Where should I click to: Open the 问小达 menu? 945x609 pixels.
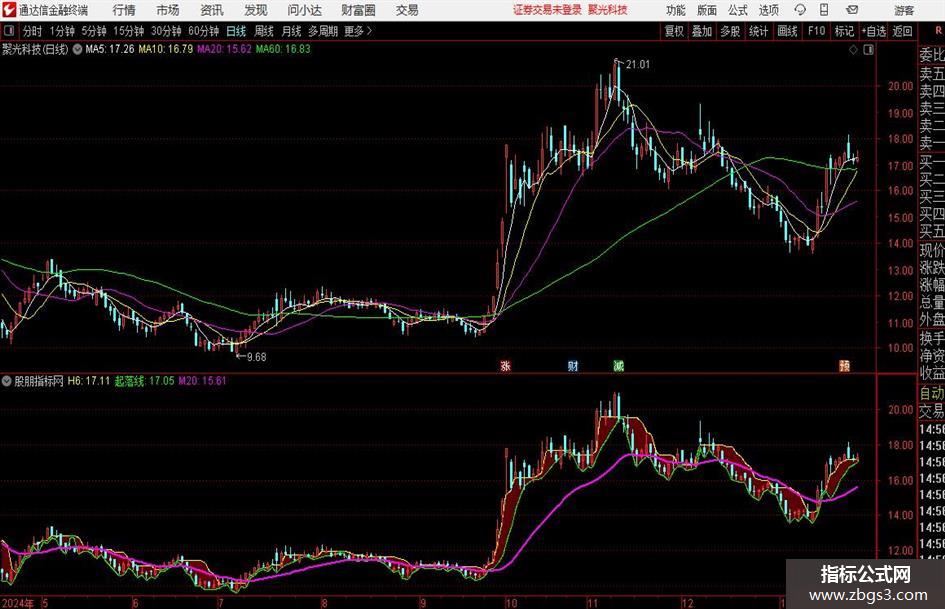coord(304,10)
